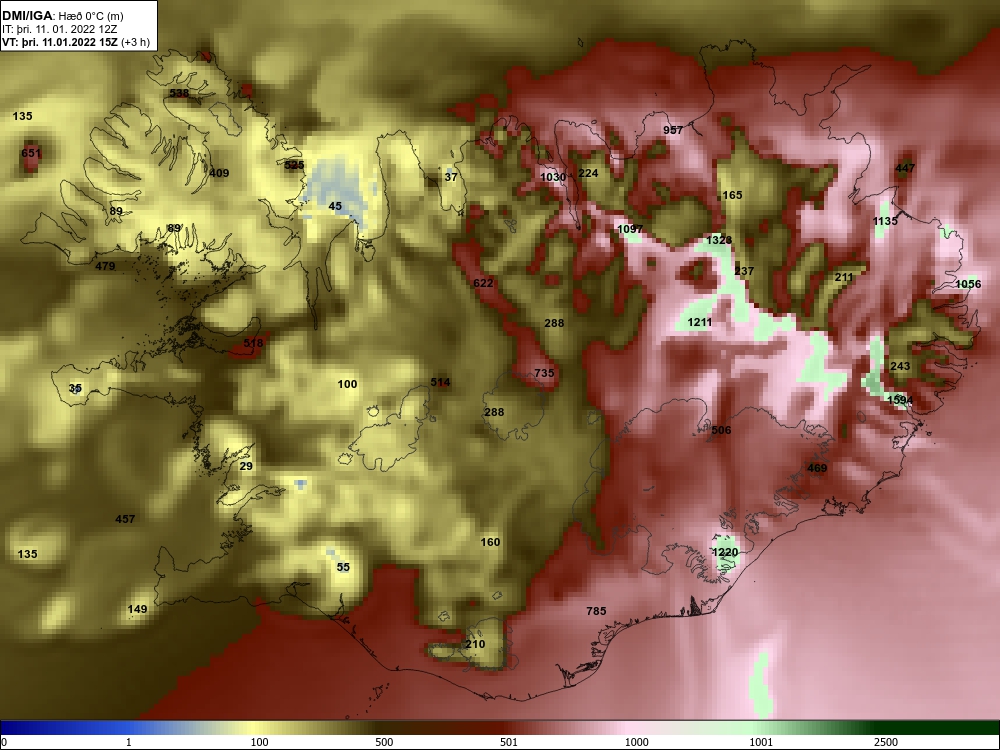Select the map value 211
The image size is (1000, 750).
click(x=844, y=277)
